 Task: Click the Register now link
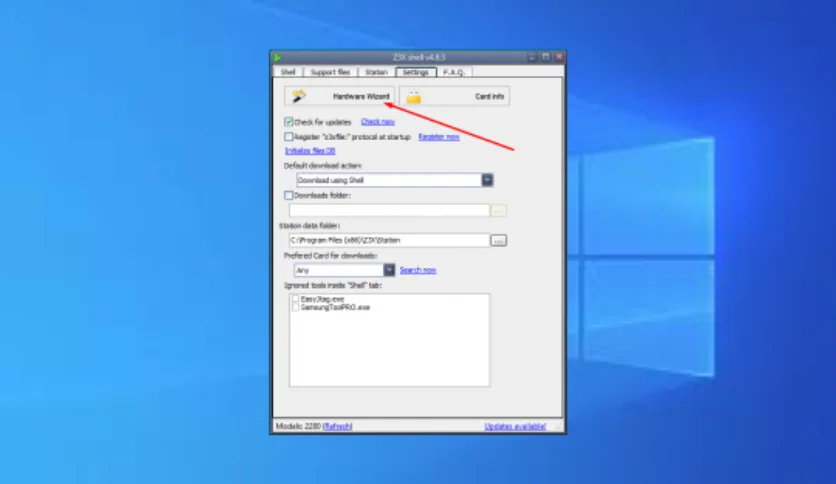coord(439,137)
